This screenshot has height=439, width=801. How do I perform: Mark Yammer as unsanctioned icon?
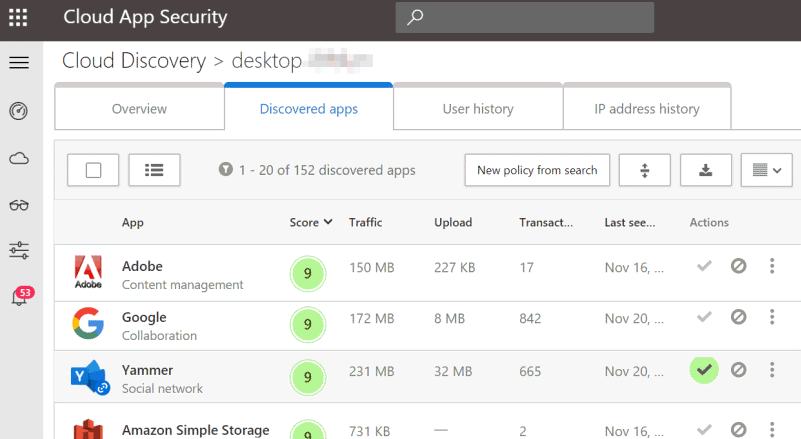pos(738,369)
